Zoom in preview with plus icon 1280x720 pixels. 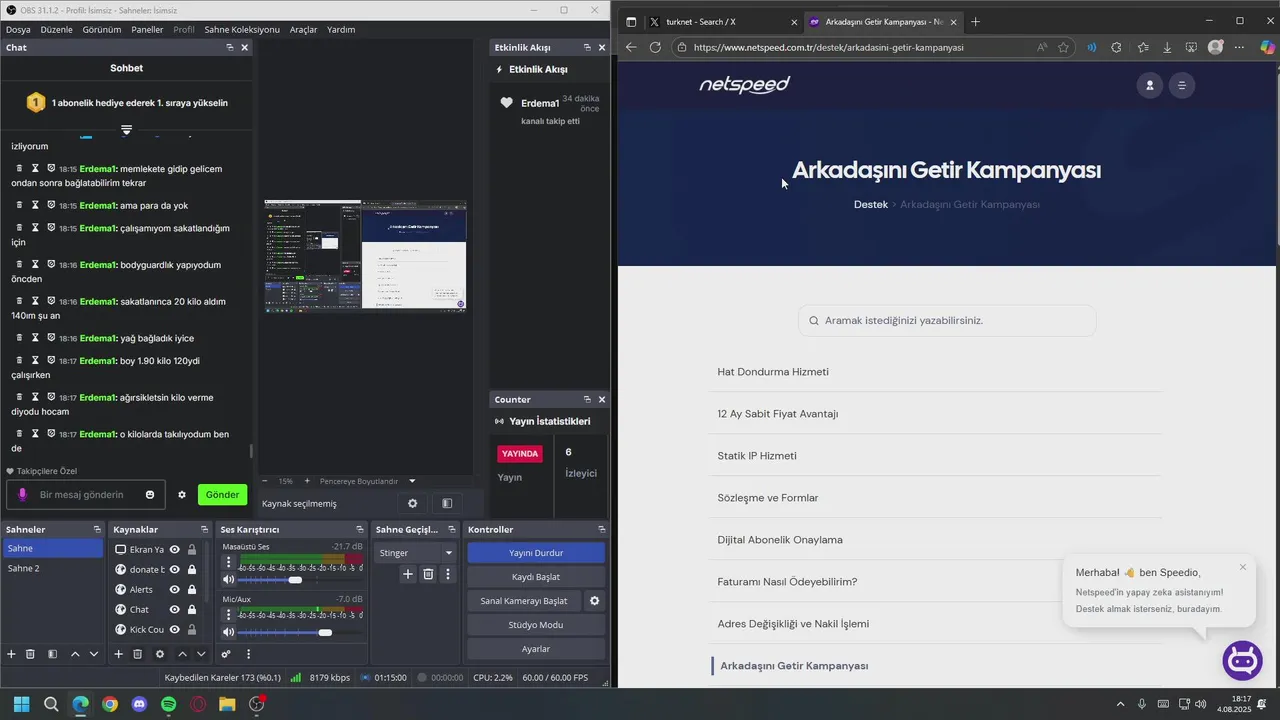307,481
